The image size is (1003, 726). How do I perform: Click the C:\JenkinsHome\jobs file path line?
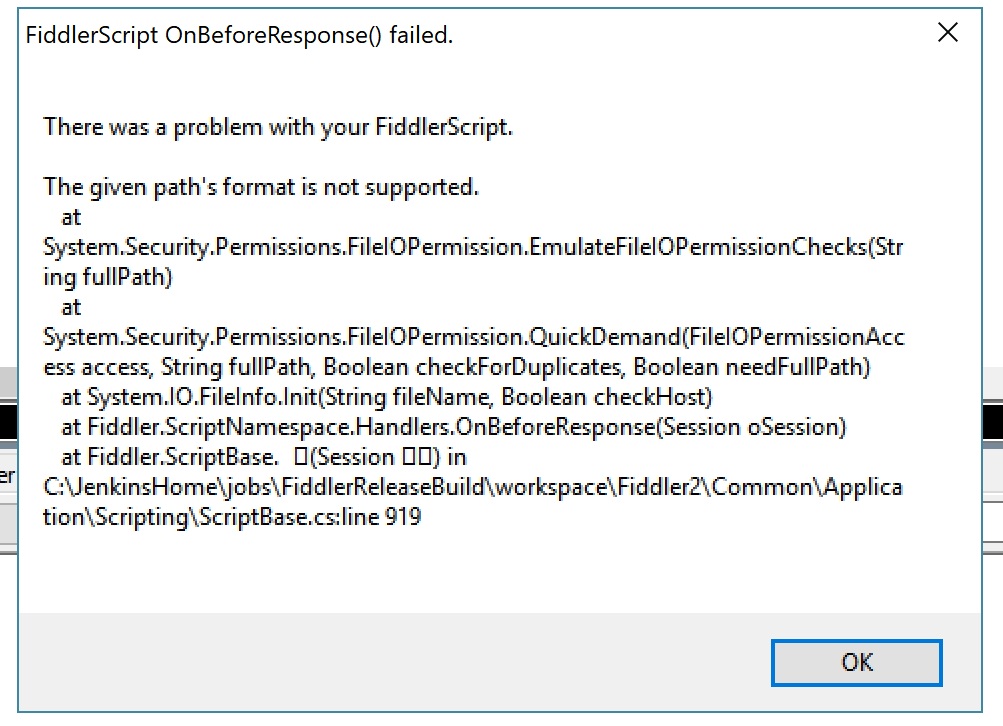tap(472, 487)
